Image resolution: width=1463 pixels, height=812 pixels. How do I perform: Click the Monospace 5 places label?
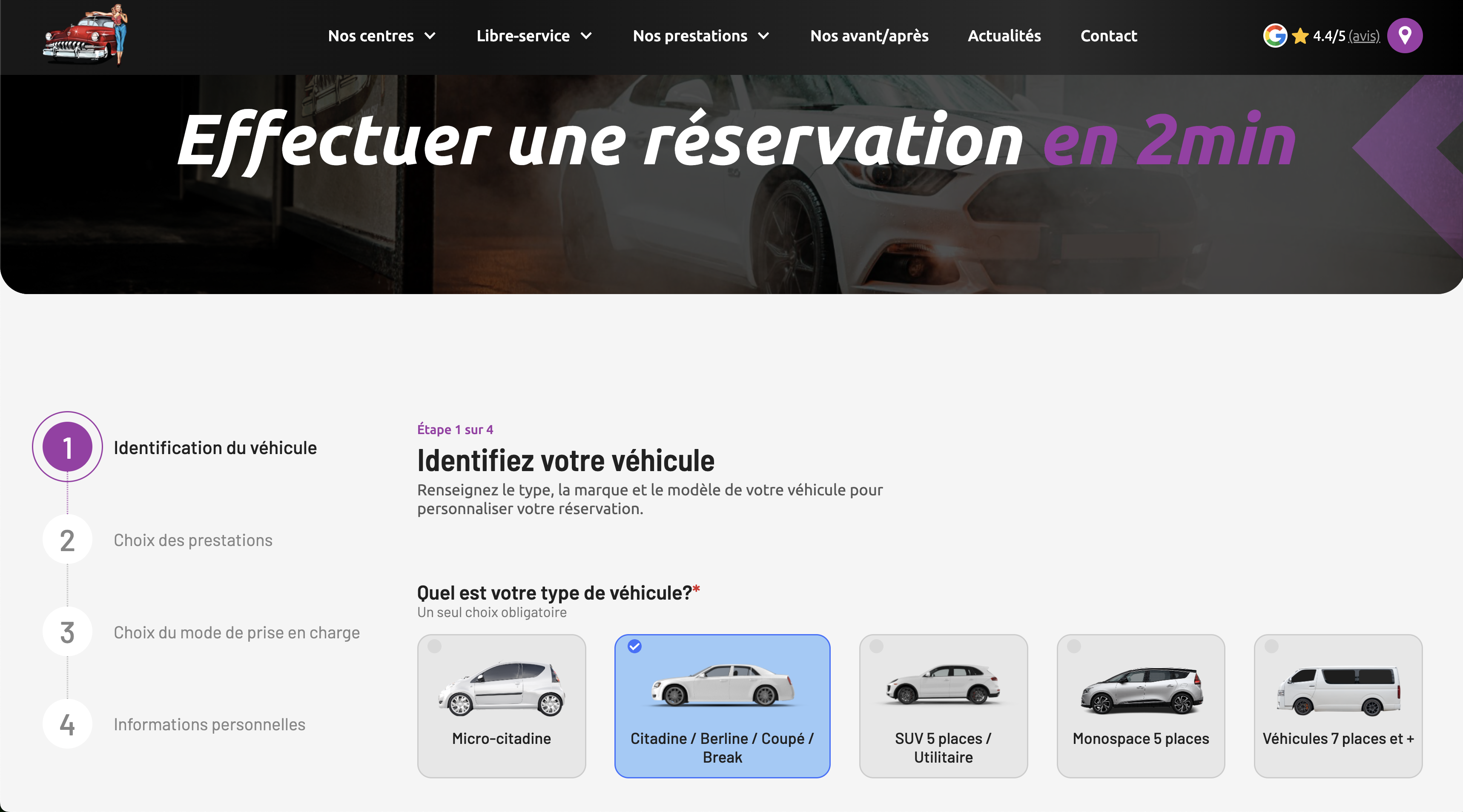[1140, 738]
